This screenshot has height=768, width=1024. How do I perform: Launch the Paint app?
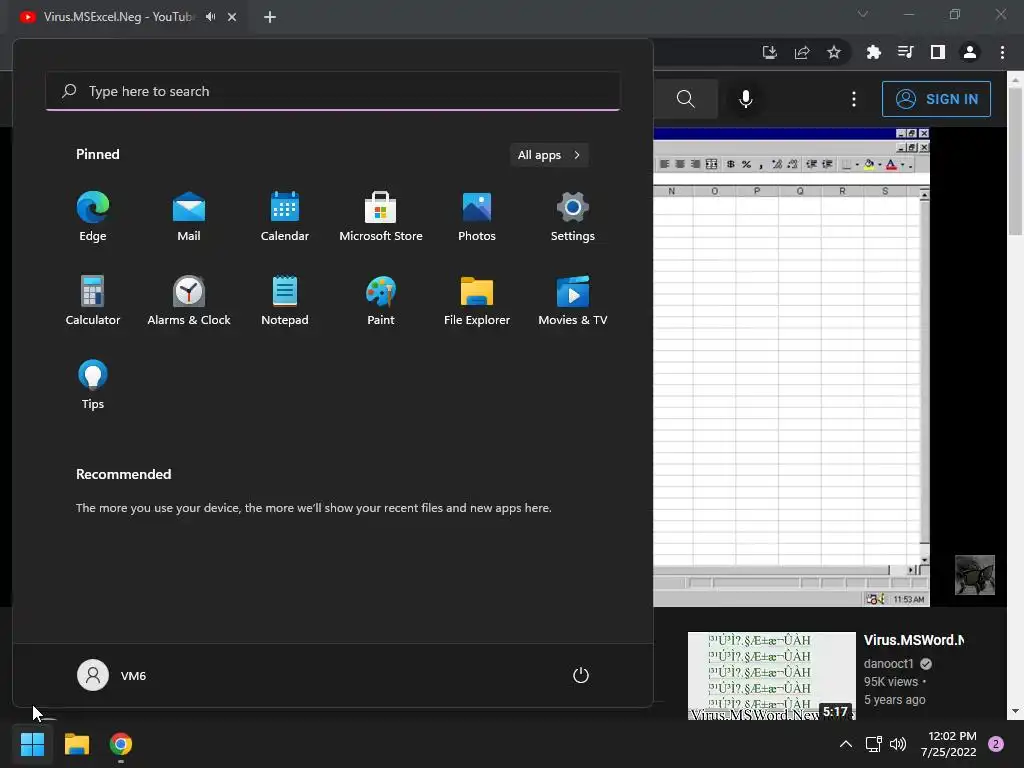(381, 301)
